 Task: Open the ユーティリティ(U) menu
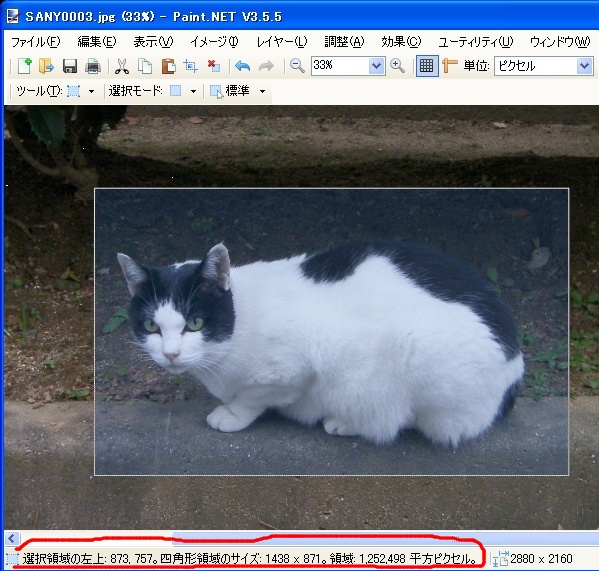coord(476,42)
